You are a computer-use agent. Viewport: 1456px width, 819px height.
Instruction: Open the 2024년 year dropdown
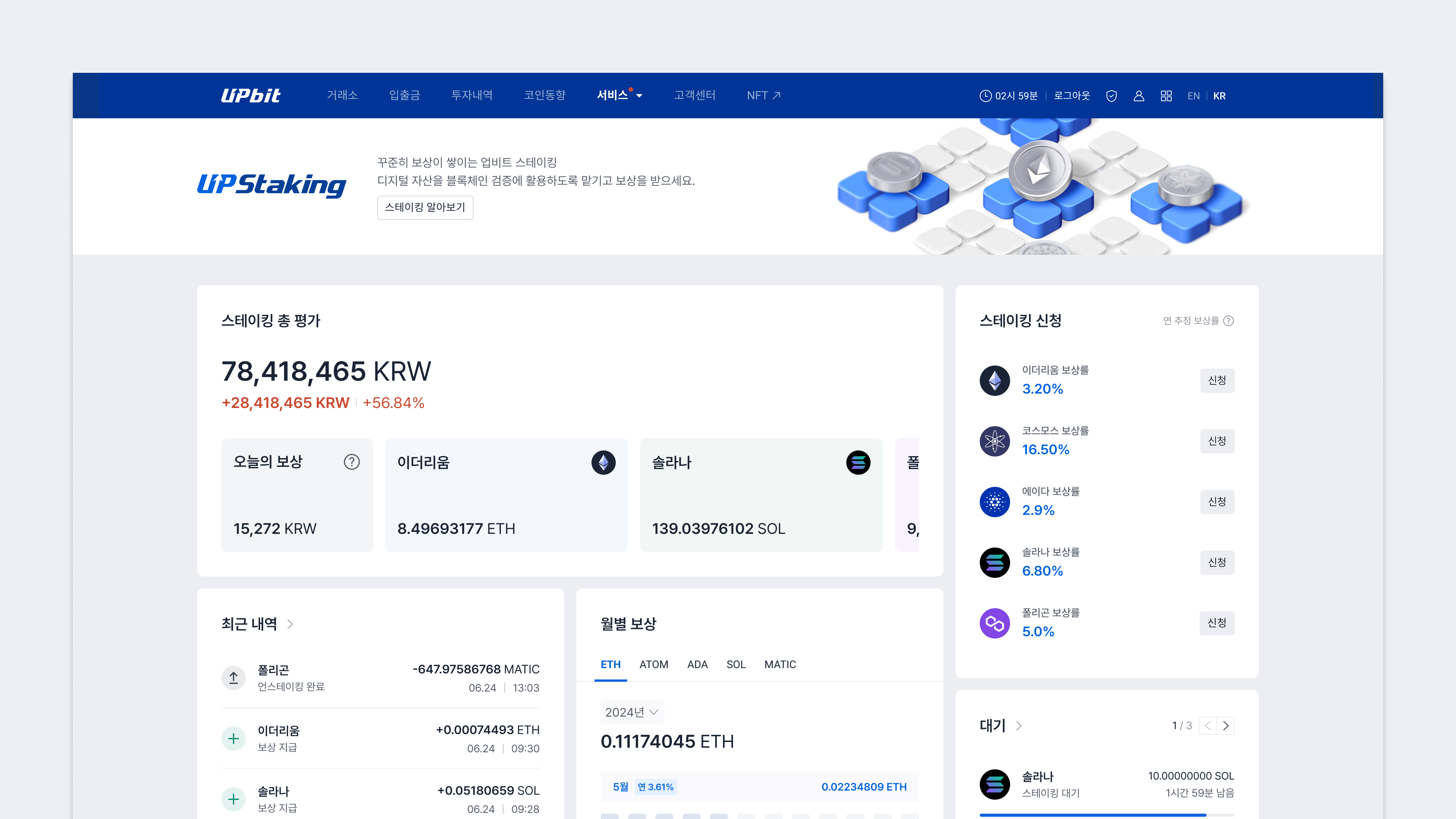coord(631,712)
